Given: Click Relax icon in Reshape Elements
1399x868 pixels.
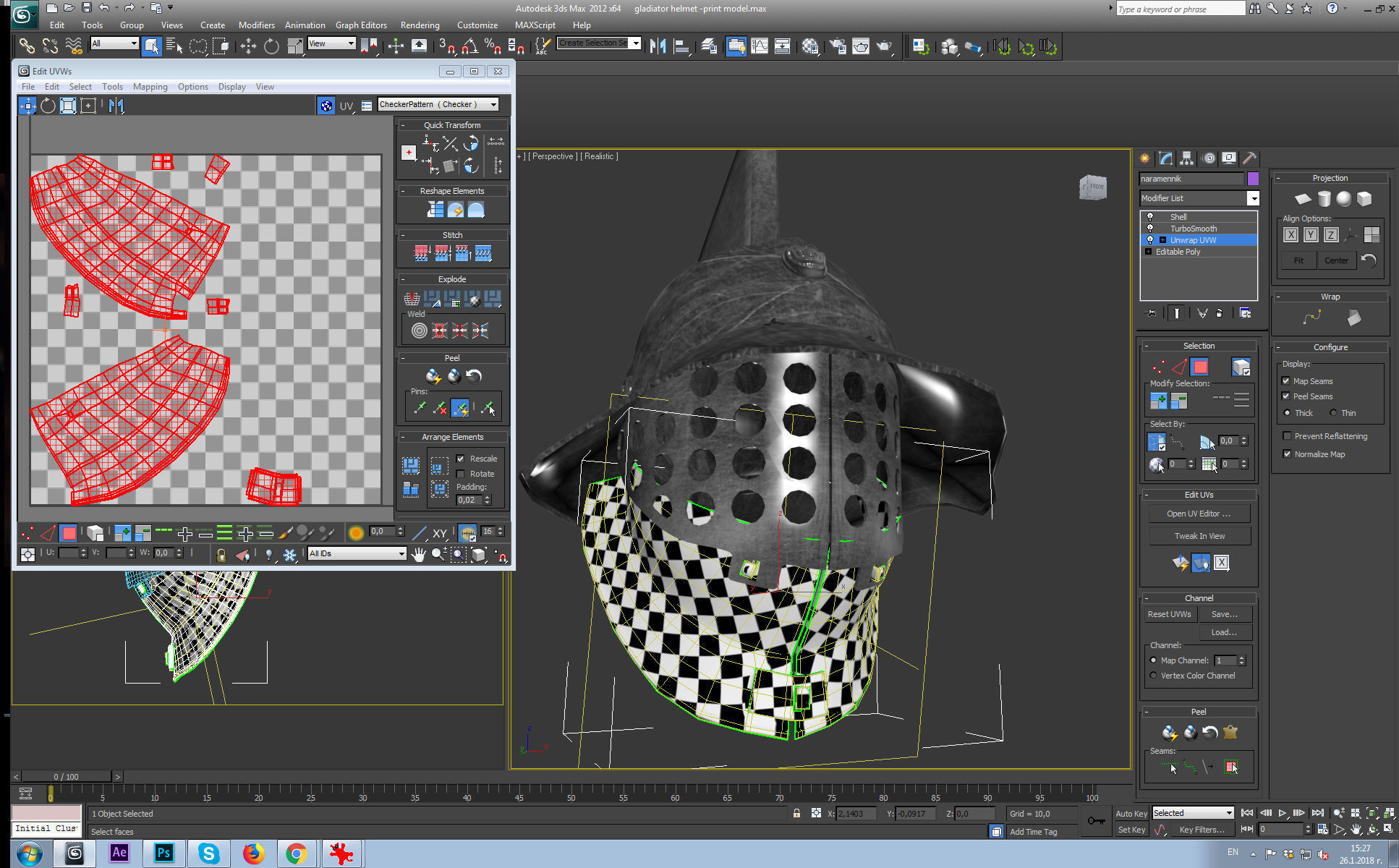Looking at the screenshot, I should (x=475, y=210).
